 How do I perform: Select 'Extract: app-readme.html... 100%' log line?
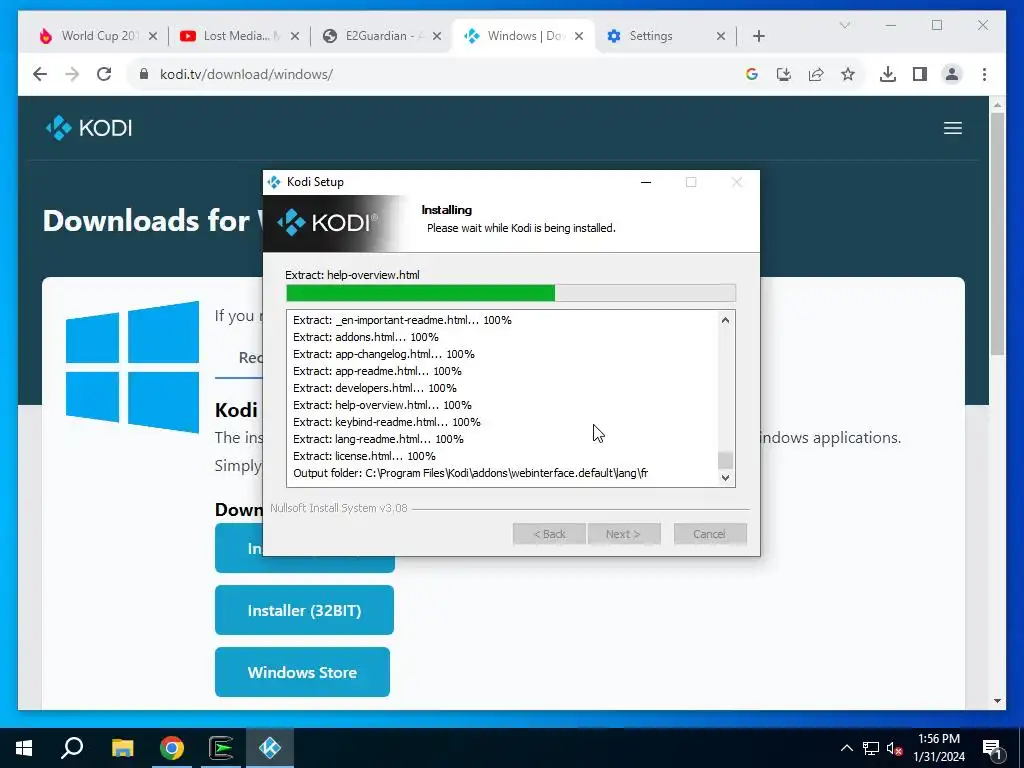point(377,371)
